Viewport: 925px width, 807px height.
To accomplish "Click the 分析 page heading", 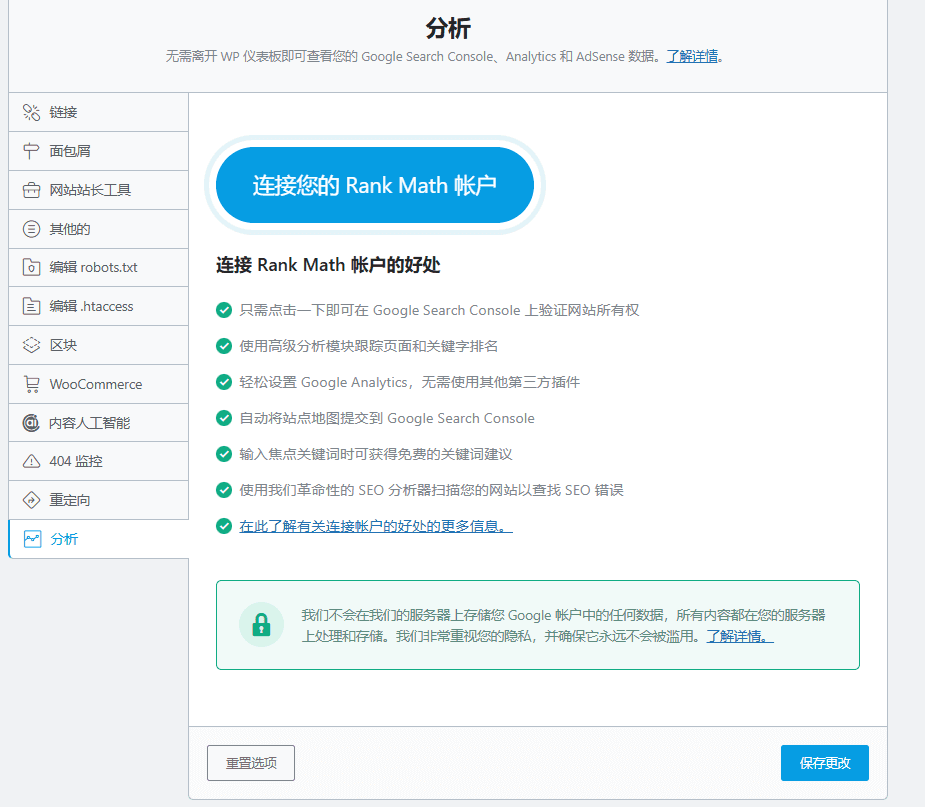I will (x=448, y=28).
